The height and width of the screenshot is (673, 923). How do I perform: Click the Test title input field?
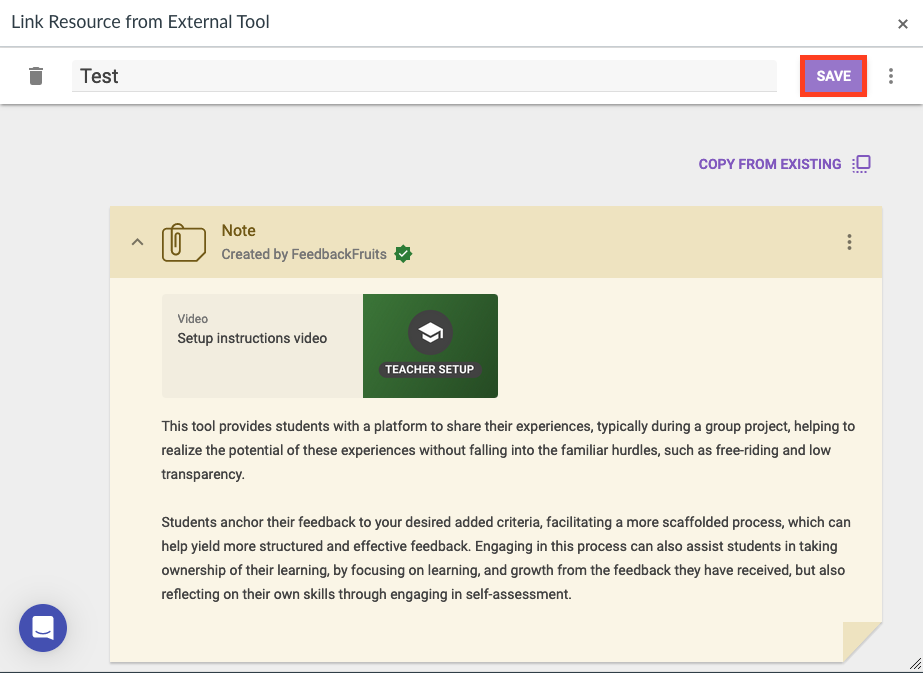[424, 76]
